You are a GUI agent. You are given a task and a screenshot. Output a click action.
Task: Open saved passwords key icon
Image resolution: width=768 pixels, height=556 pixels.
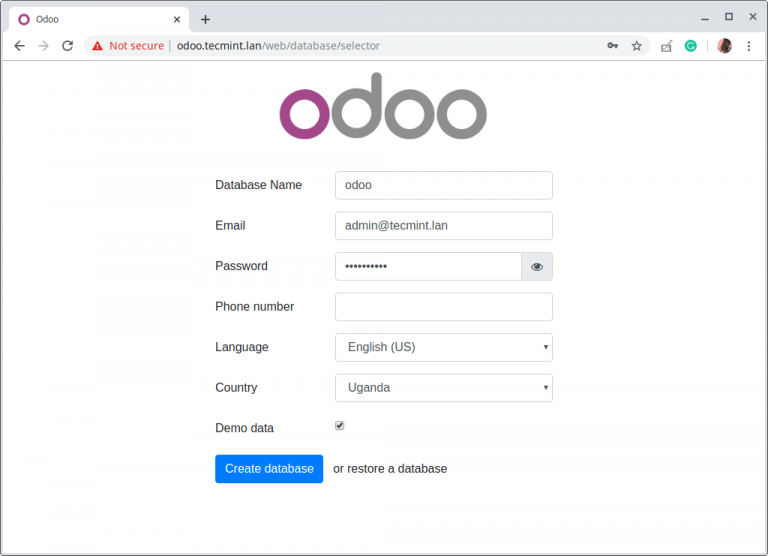point(612,46)
